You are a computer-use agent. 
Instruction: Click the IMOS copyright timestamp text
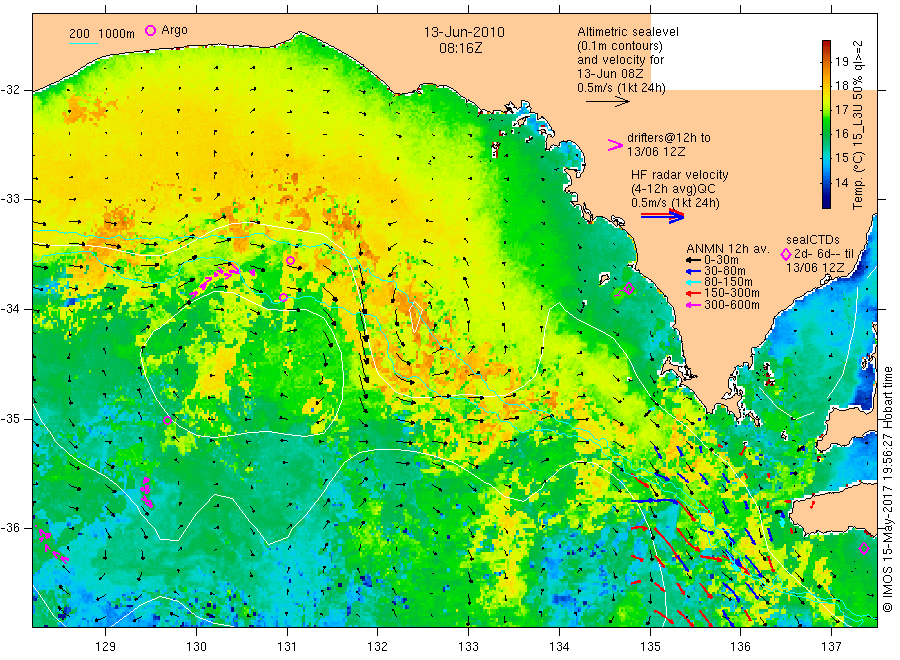887,489
